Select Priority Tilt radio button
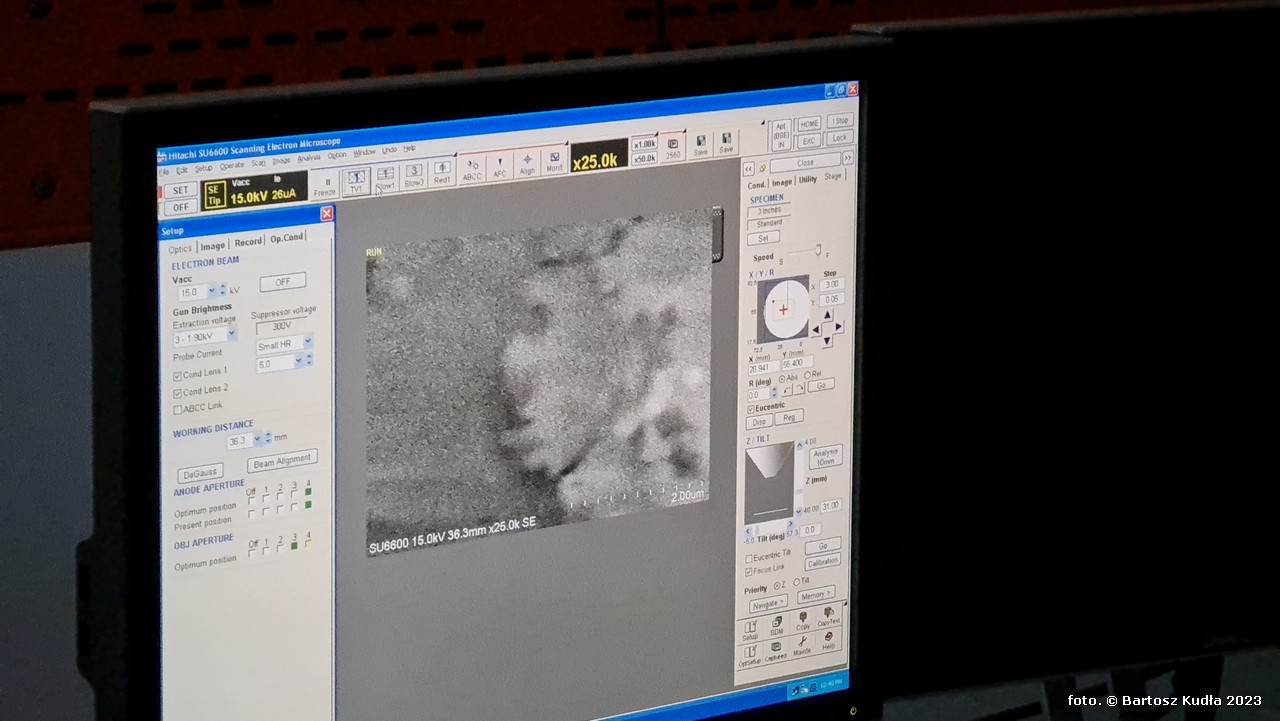1280x721 pixels. [796, 581]
